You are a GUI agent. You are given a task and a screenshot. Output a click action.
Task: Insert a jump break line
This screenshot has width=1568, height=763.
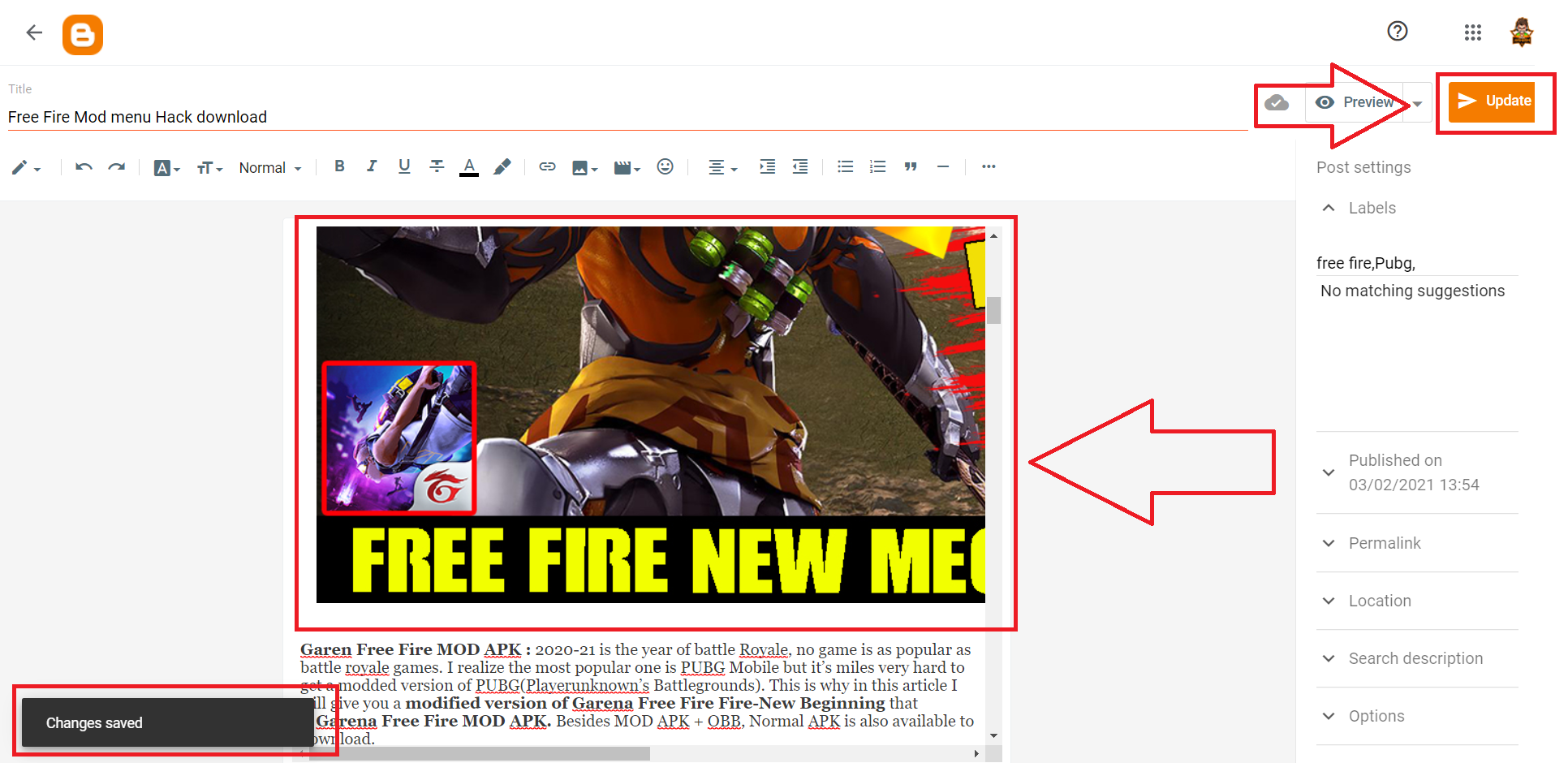[943, 166]
